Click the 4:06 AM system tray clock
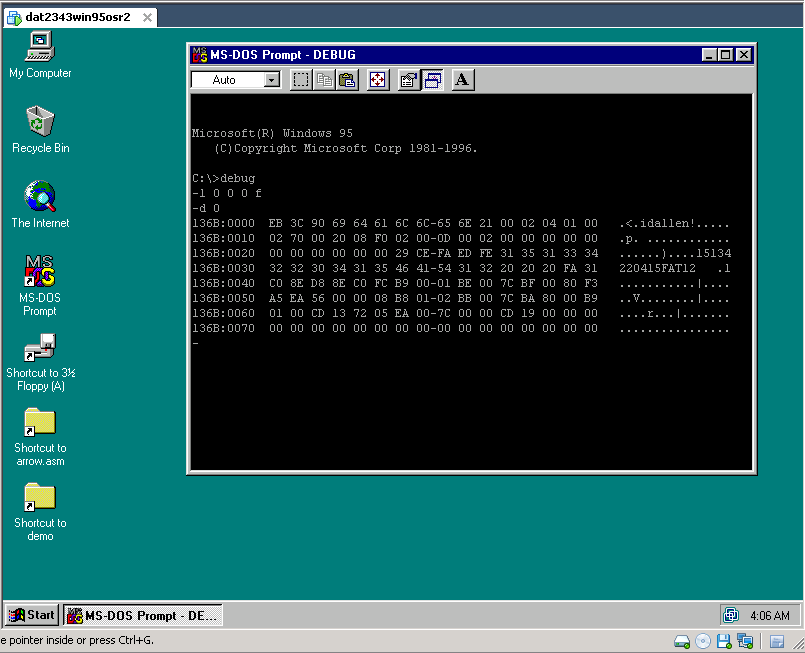This screenshot has height=653, width=805. tap(768, 616)
